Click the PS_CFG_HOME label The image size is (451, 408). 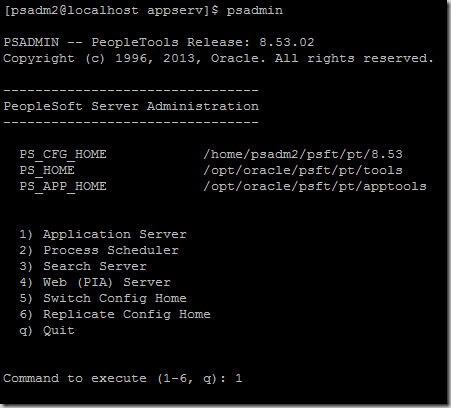[63, 154]
